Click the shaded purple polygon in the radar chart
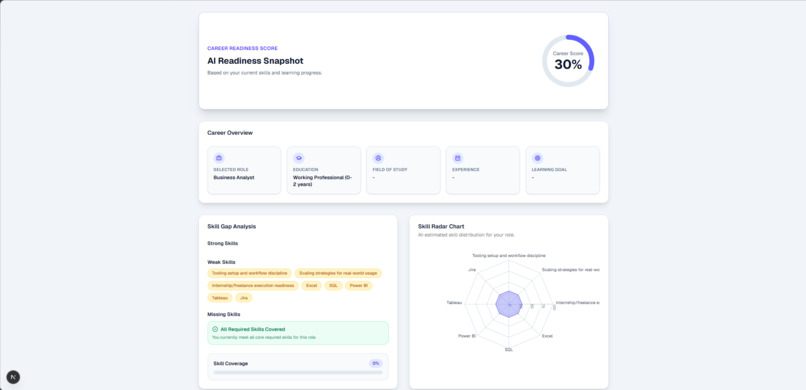This screenshot has height=390, width=806. [509, 304]
